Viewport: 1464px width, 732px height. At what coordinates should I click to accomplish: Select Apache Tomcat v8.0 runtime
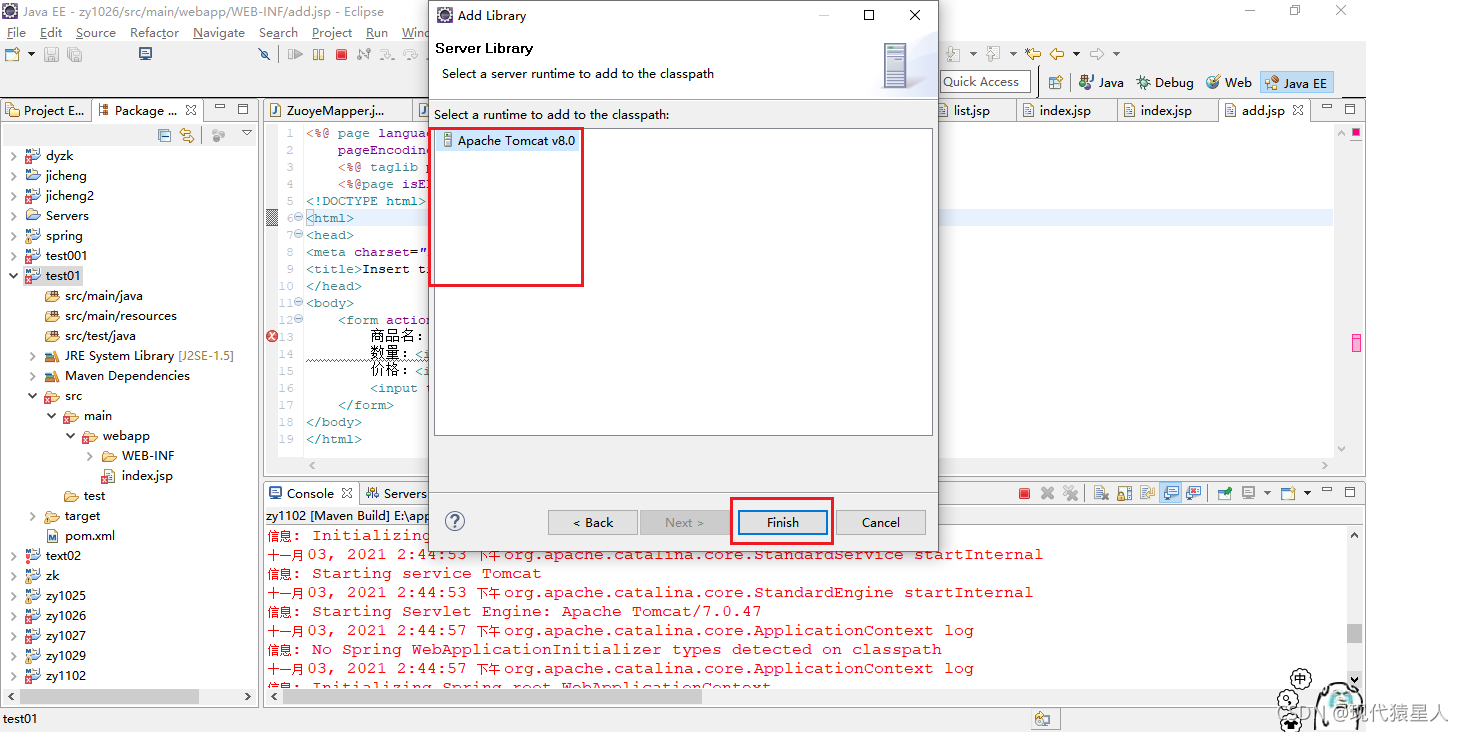tap(509, 141)
